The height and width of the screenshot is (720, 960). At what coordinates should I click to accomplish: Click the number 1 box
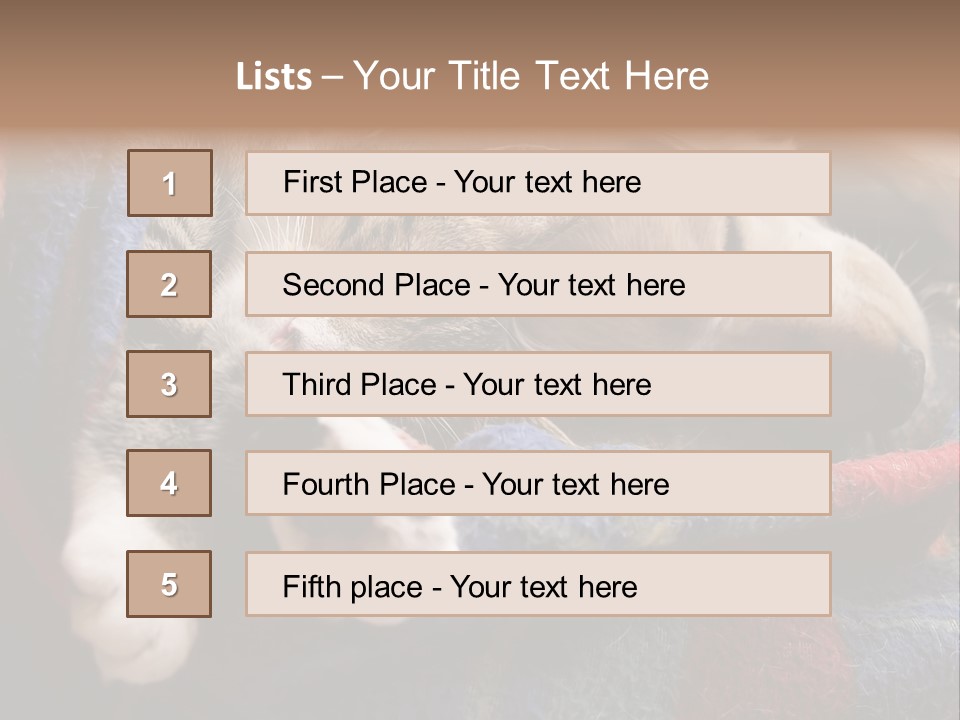[170, 183]
